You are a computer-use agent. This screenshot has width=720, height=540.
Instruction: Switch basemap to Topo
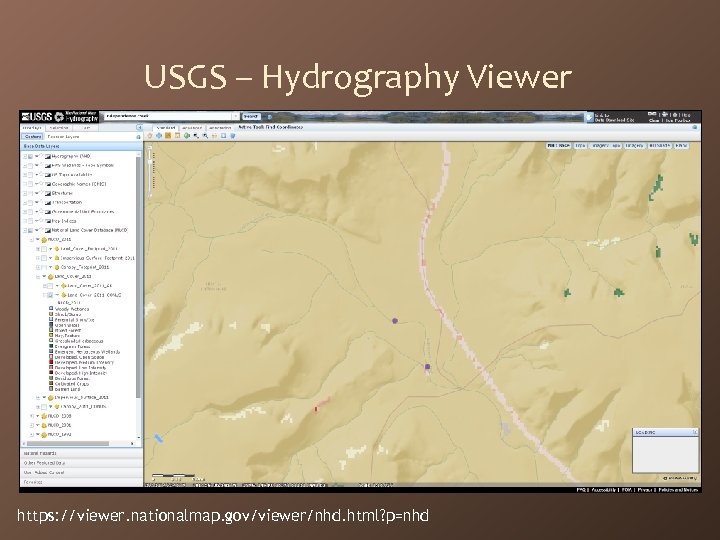coord(580,146)
